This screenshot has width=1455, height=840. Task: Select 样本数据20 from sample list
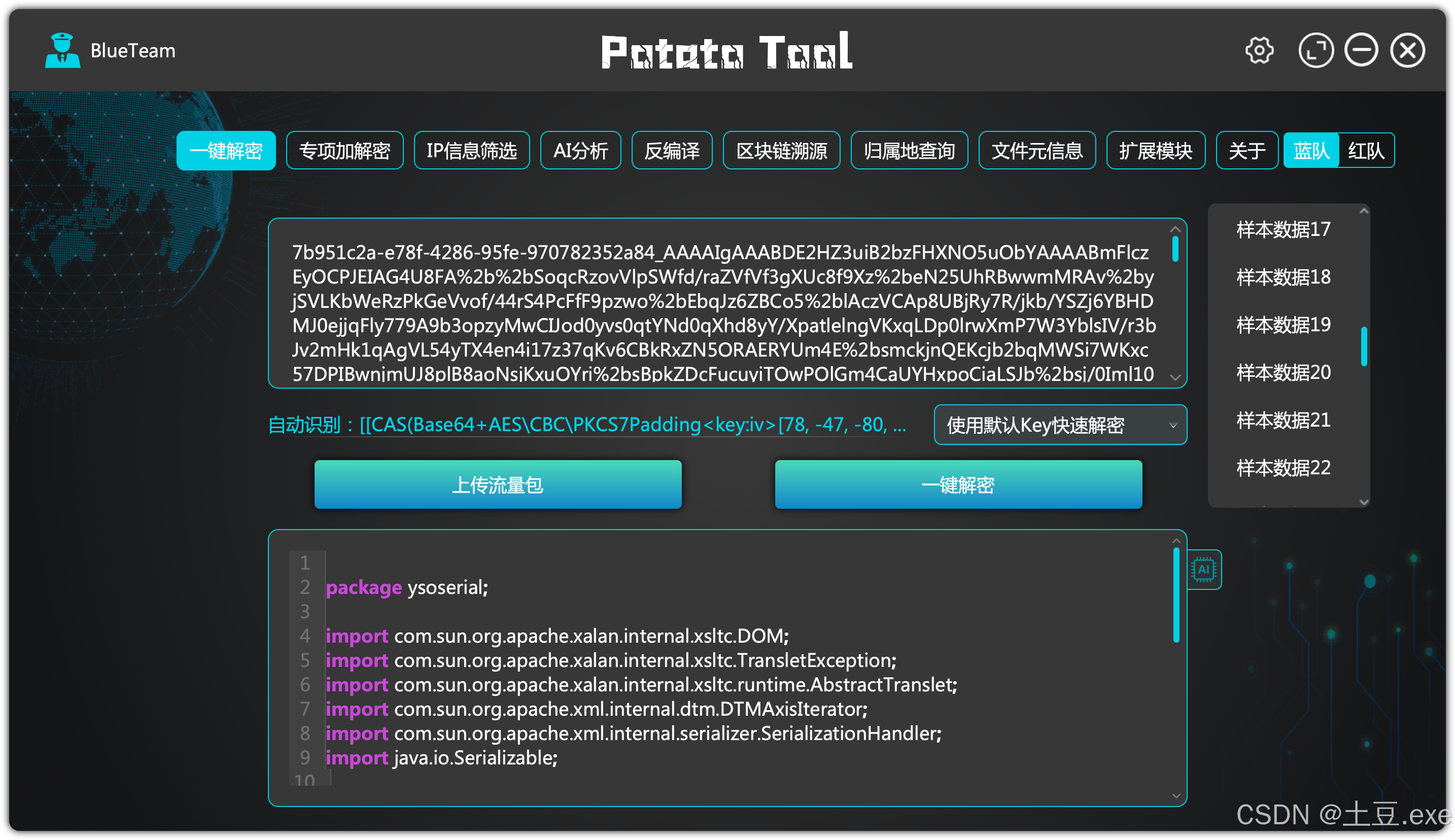pyautogui.click(x=1283, y=373)
